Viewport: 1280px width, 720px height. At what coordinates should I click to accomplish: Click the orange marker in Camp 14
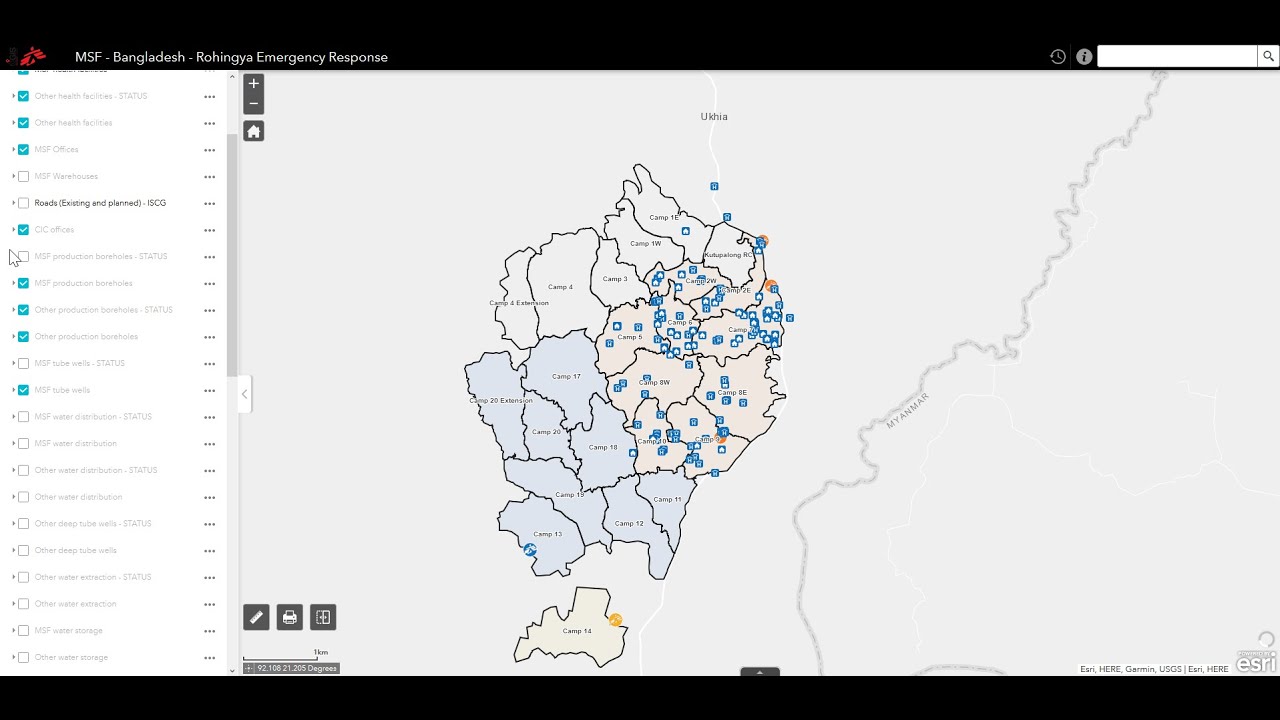[x=615, y=620]
